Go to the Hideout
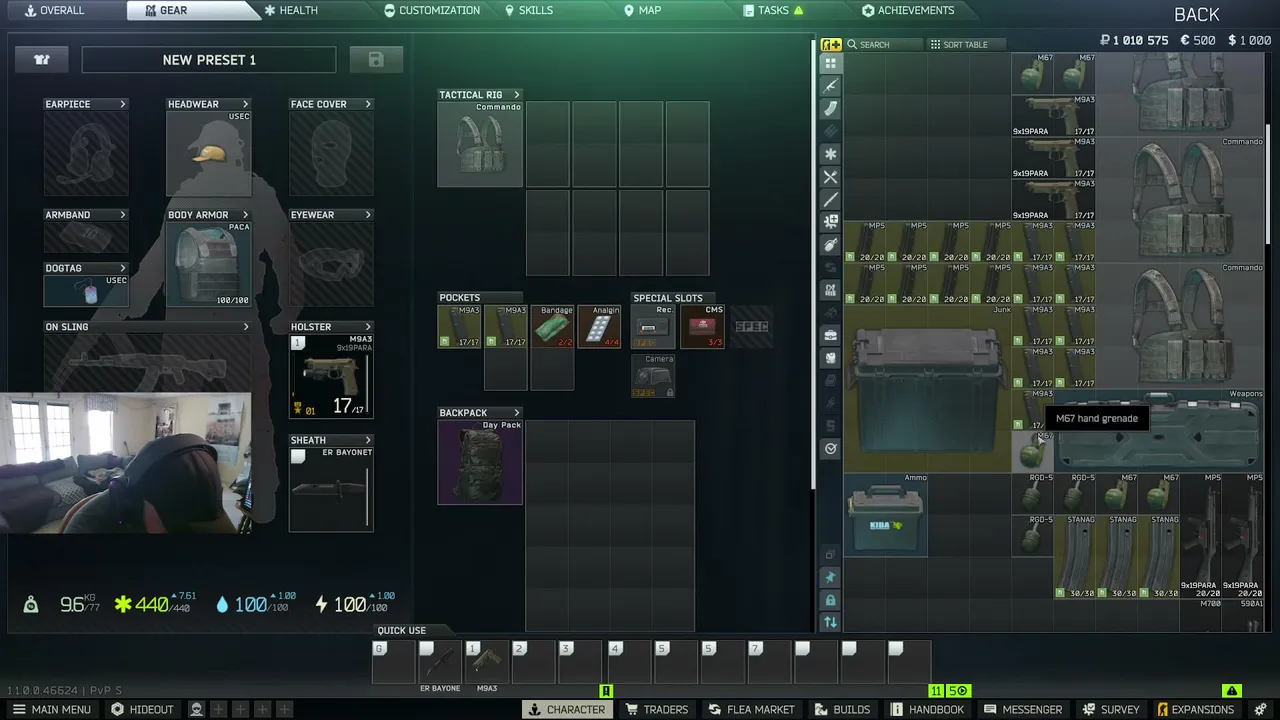1280x720 pixels. pos(142,709)
